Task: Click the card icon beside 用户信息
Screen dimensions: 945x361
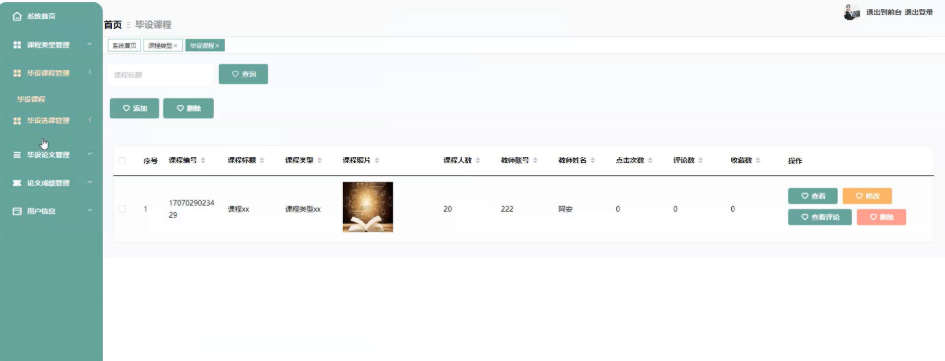Action: [17, 212]
